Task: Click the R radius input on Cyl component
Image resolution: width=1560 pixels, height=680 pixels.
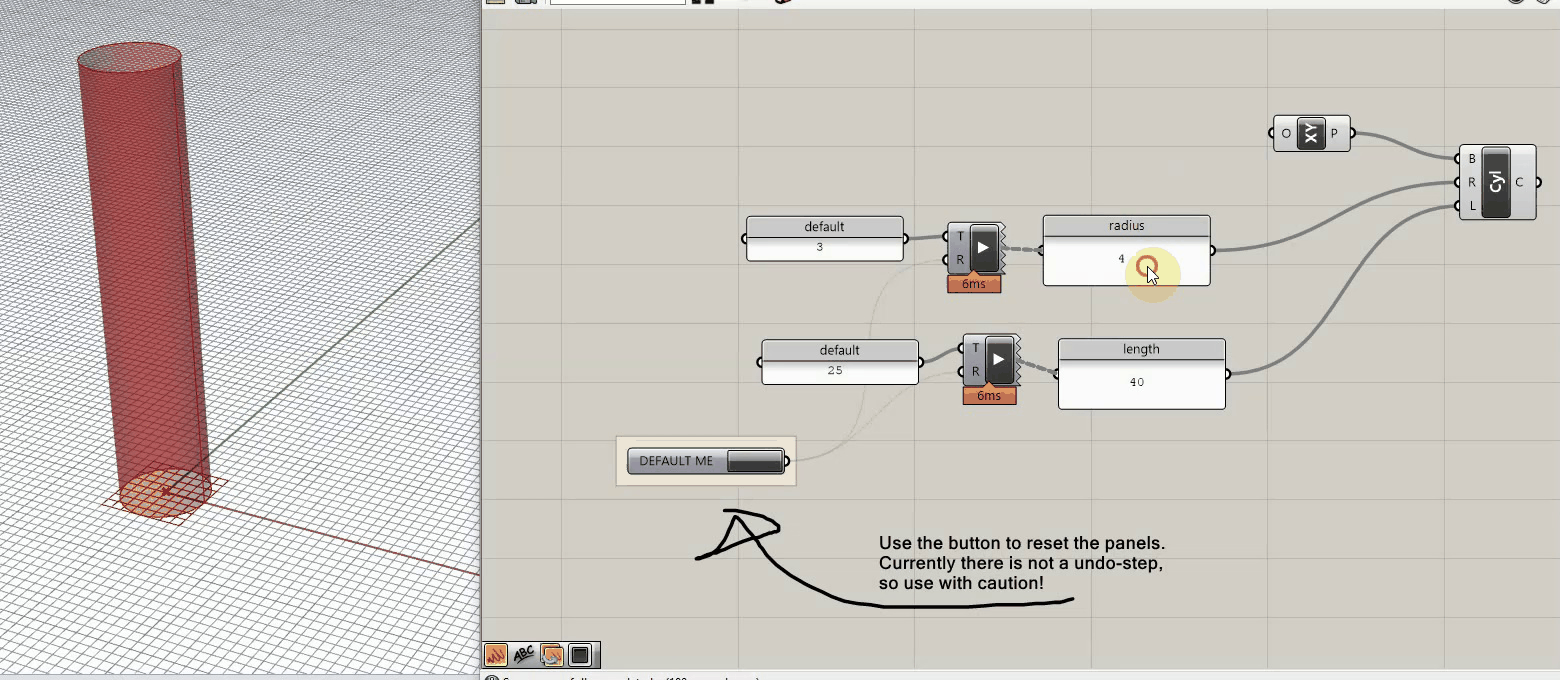Action: (1471, 182)
